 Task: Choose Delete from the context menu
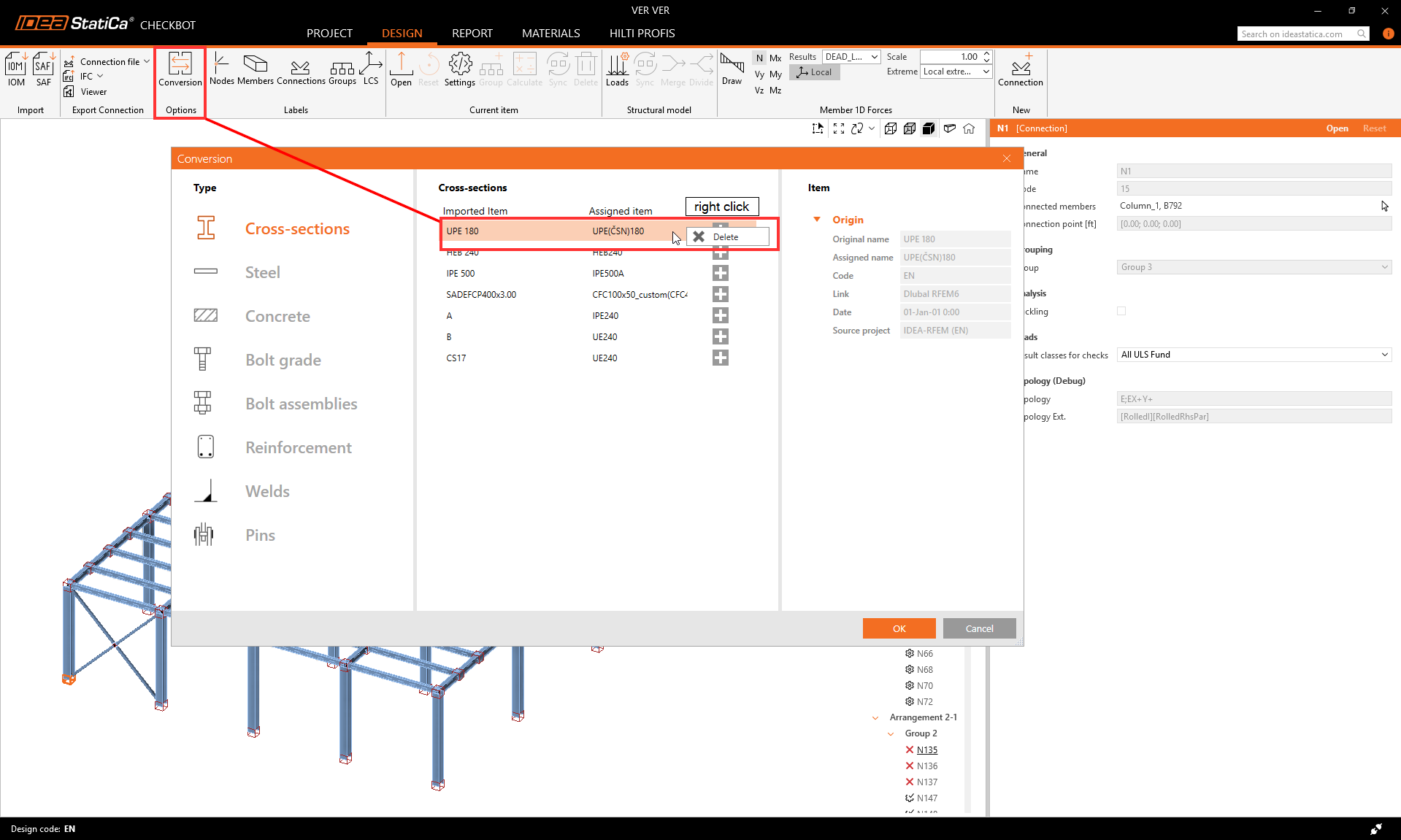tap(726, 237)
